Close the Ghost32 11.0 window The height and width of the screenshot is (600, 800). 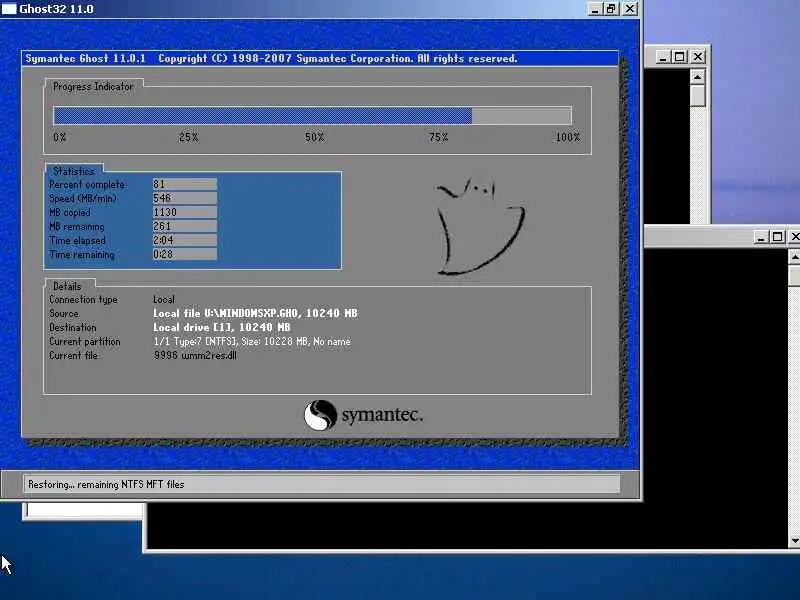(631, 9)
